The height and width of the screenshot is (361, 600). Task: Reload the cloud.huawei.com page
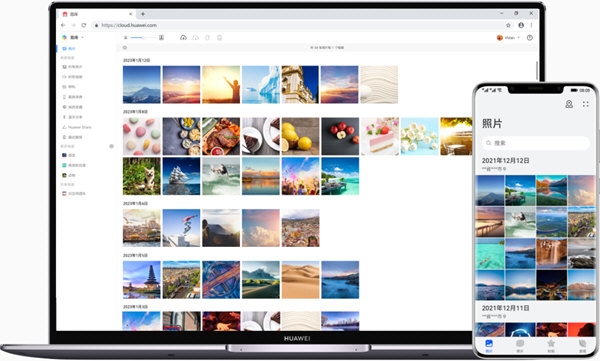click(84, 25)
